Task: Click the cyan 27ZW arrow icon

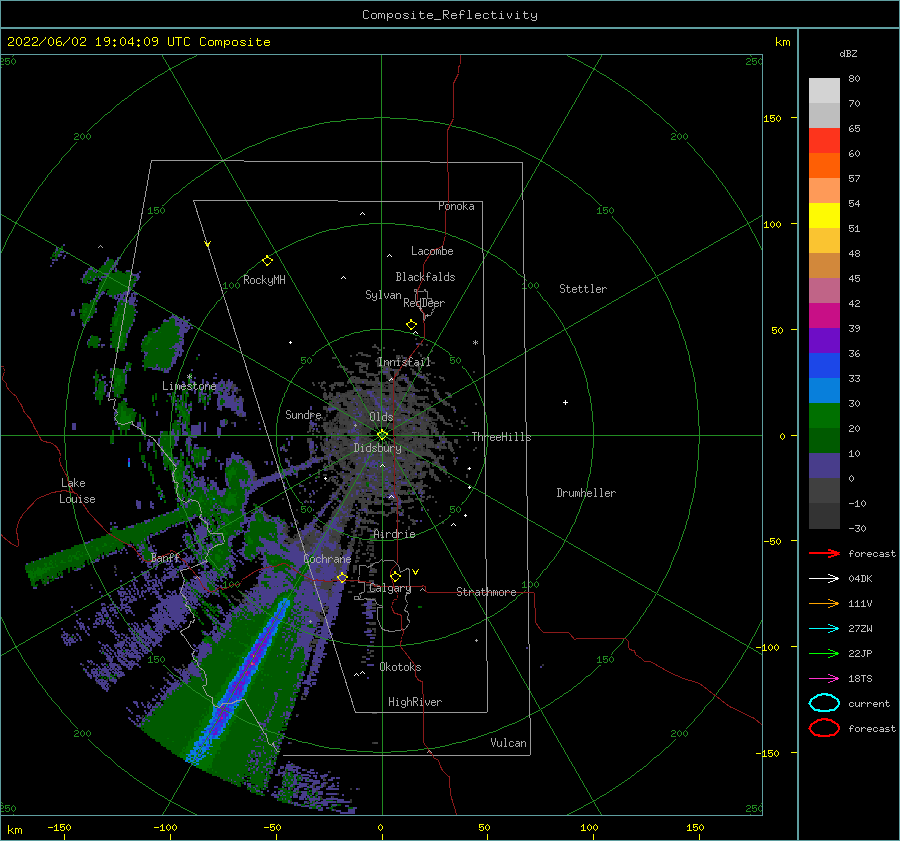Action: tap(824, 628)
